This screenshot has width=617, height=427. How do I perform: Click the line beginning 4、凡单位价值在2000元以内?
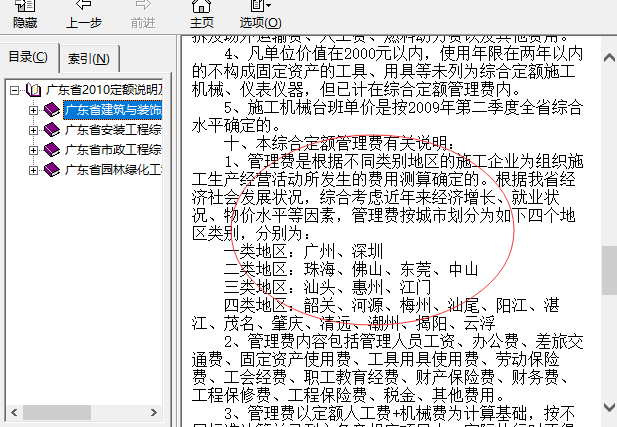(403, 54)
